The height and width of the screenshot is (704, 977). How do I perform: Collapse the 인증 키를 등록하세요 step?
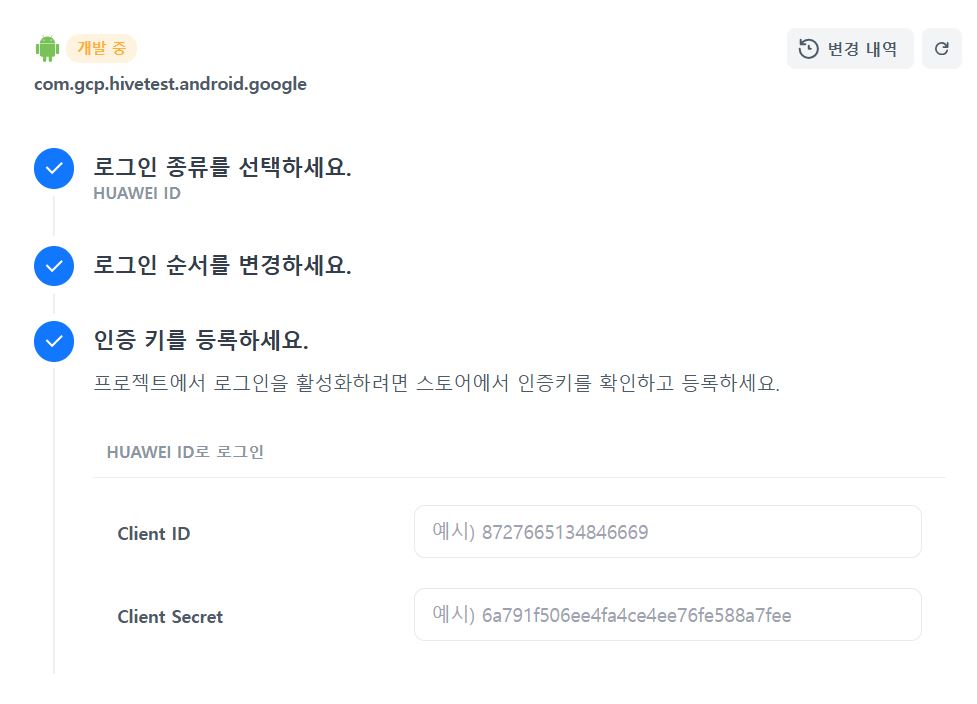point(200,340)
